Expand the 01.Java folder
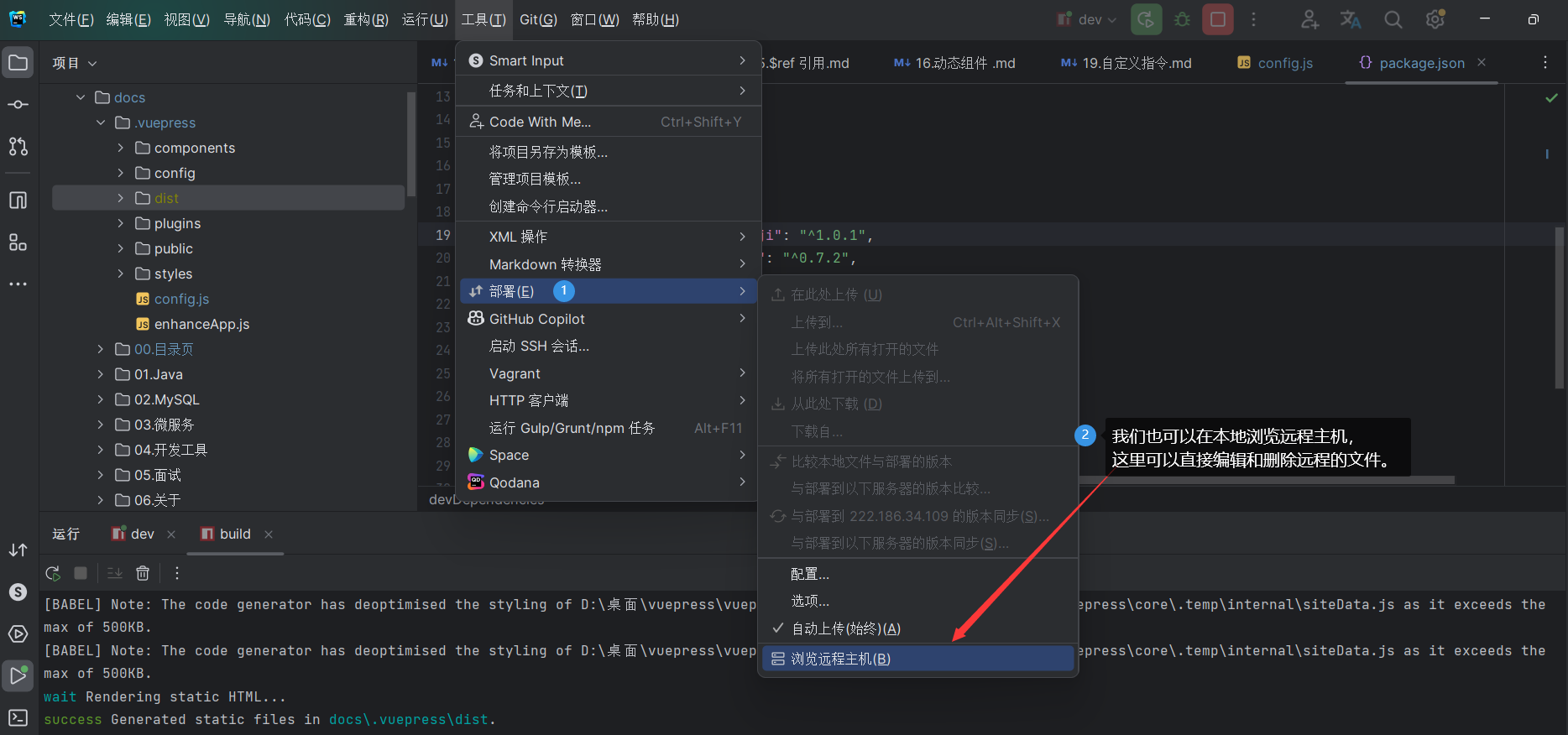The height and width of the screenshot is (735, 1568). [101, 374]
